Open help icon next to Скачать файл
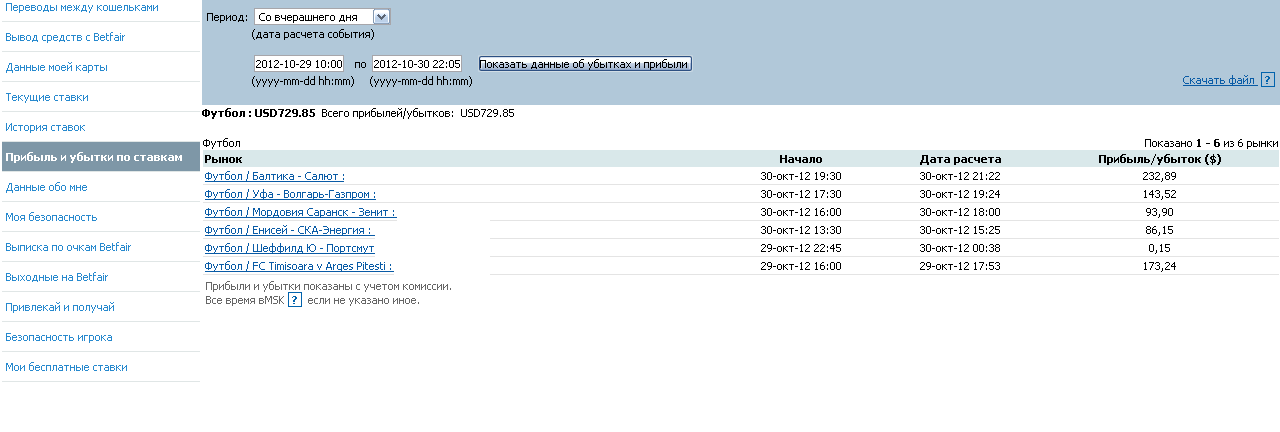The width and height of the screenshot is (1280, 432). click(x=1268, y=80)
